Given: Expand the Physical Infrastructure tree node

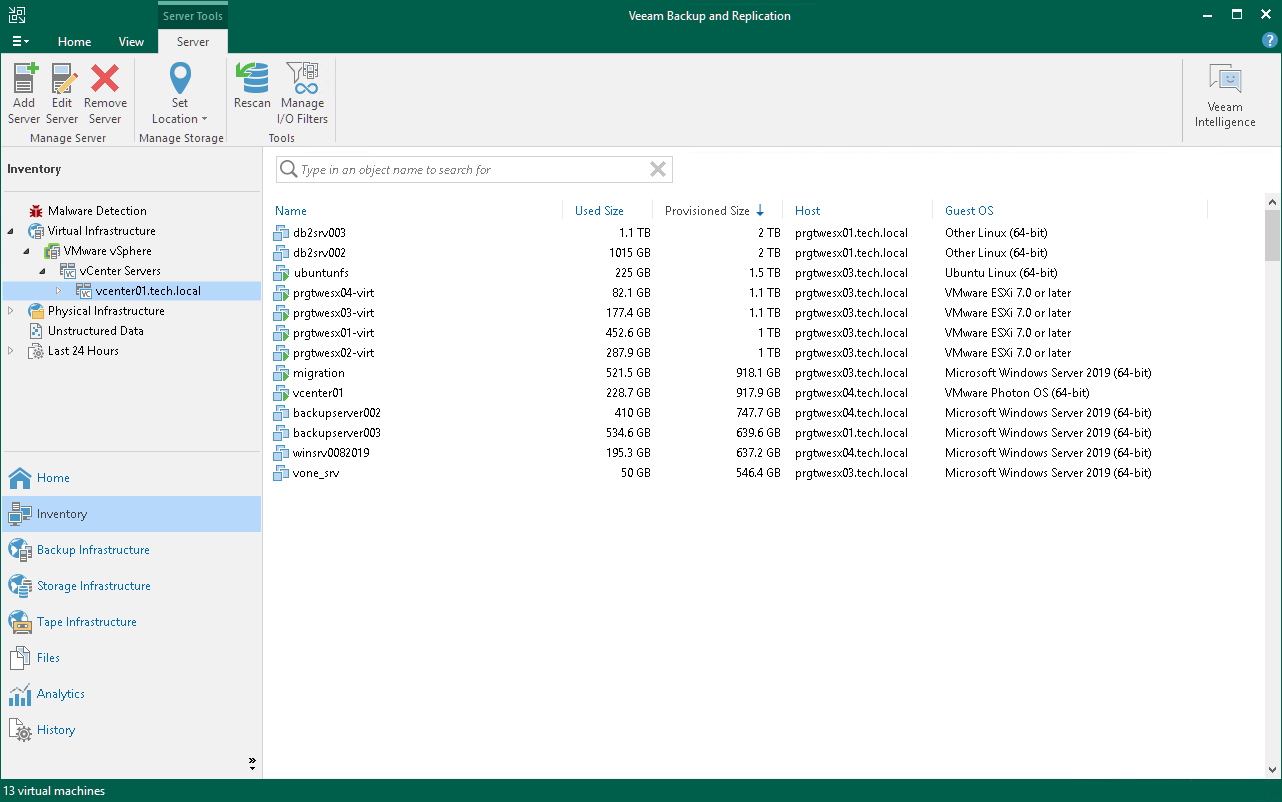Looking at the screenshot, I should (x=11, y=311).
